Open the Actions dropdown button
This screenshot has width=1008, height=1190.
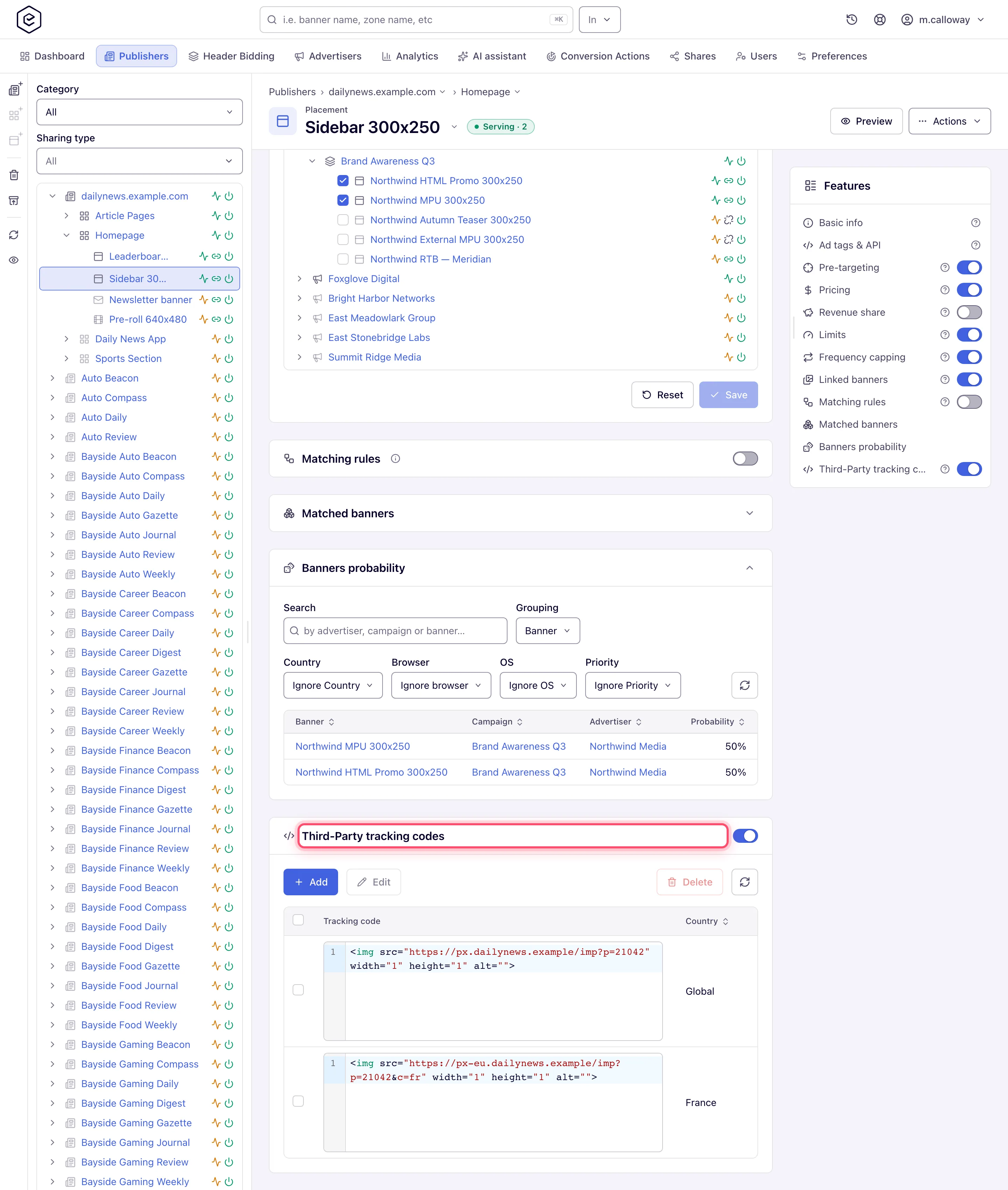coord(949,121)
